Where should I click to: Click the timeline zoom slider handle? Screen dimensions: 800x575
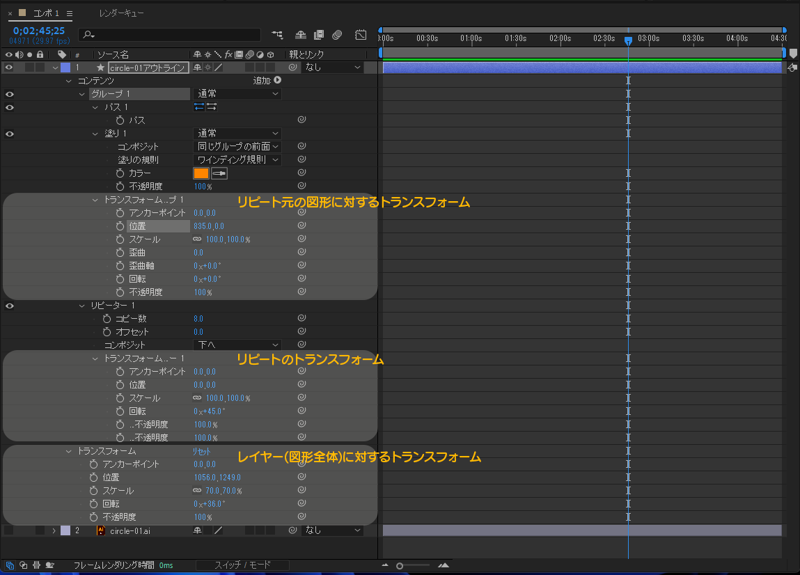[400, 565]
